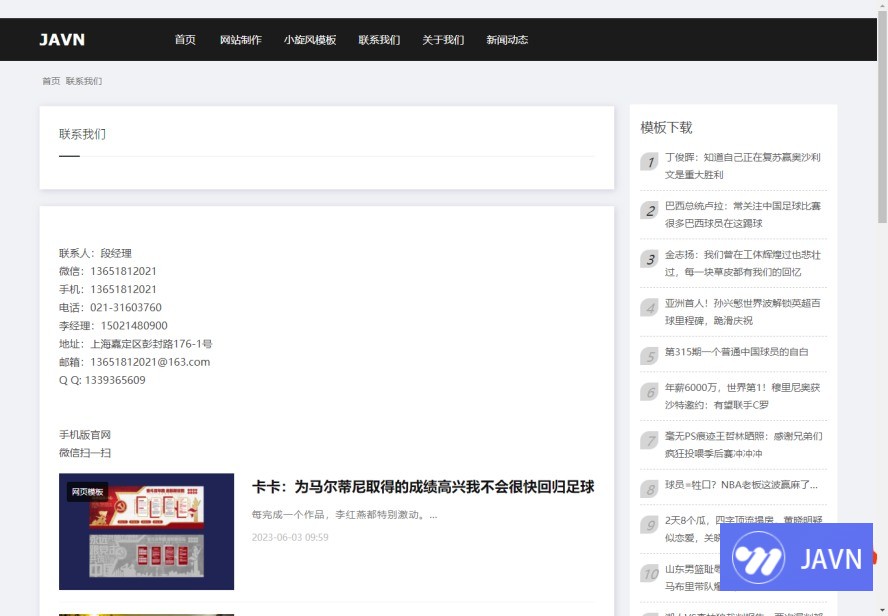The image size is (888, 616).
Task: Open article 第315期一个普通中国球员的自白
Action: [736, 352]
